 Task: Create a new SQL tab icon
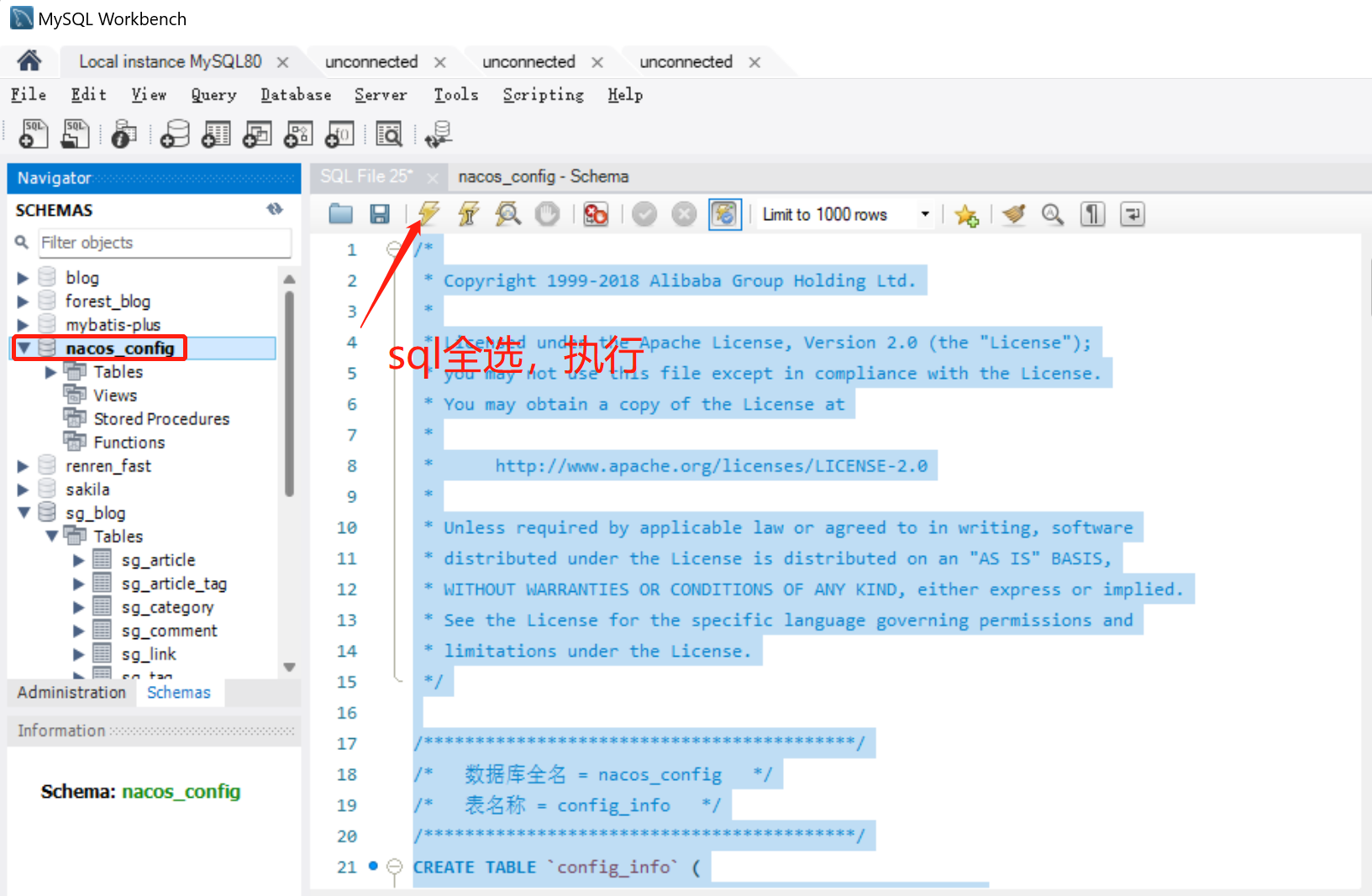point(34,134)
